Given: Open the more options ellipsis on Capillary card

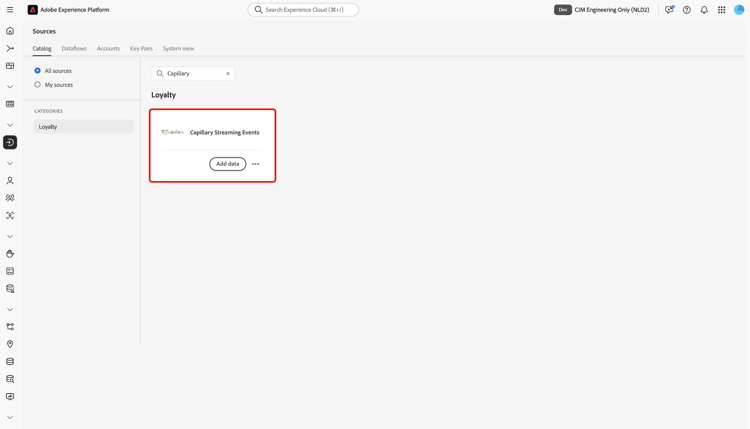Looking at the screenshot, I should tap(255, 164).
